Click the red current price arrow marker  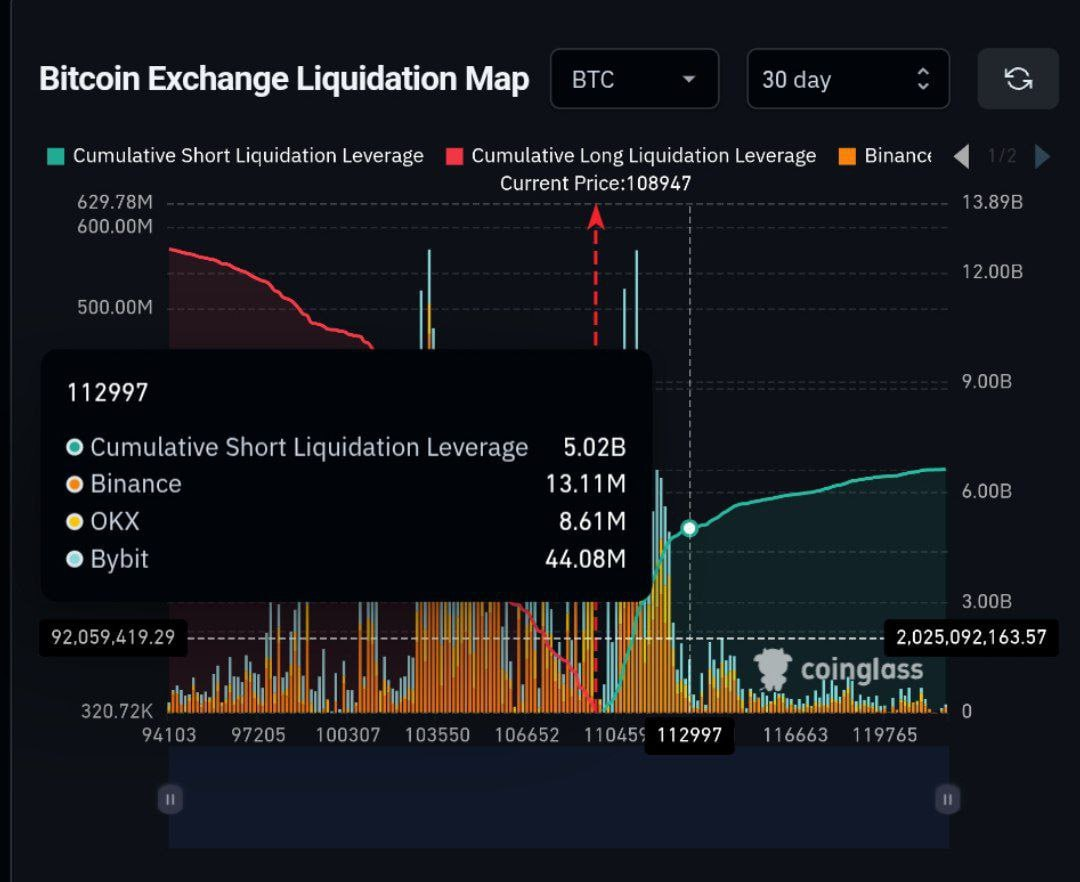point(596,217)
